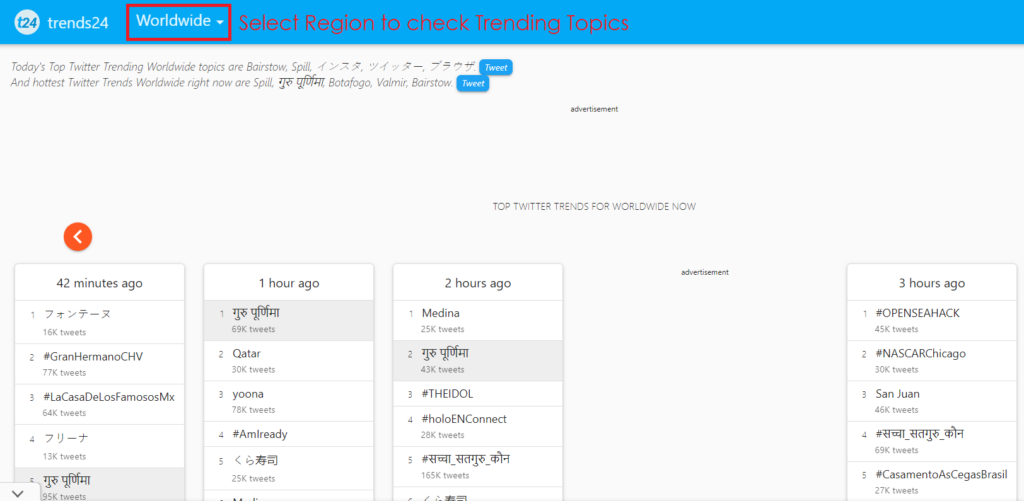Open Qatar trend
Viewport: 1024px width, 501px height.
[x=246, y=353]
